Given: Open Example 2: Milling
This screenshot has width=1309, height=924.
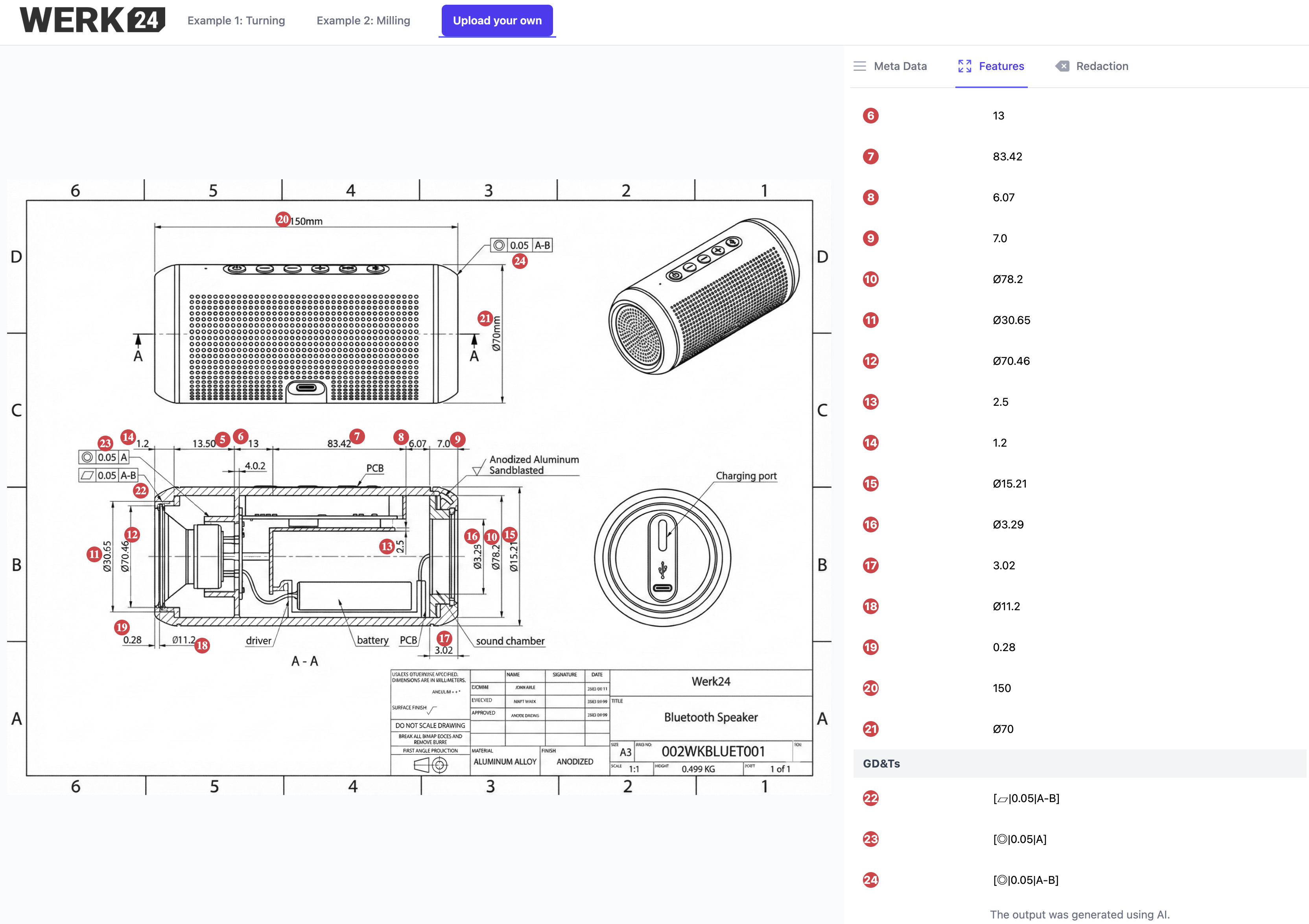Looking at the screenshot, I should click(x=363, y=20).
